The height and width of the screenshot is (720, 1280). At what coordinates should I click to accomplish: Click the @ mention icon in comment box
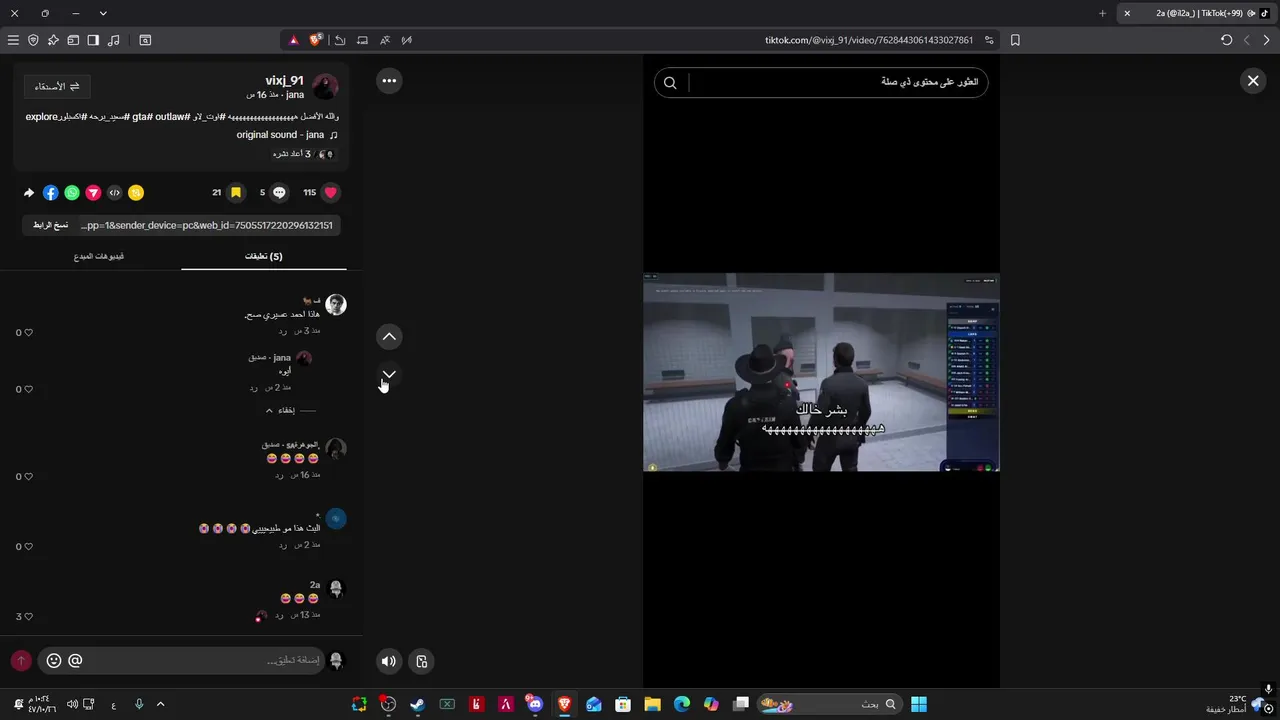tap(75, 661)
